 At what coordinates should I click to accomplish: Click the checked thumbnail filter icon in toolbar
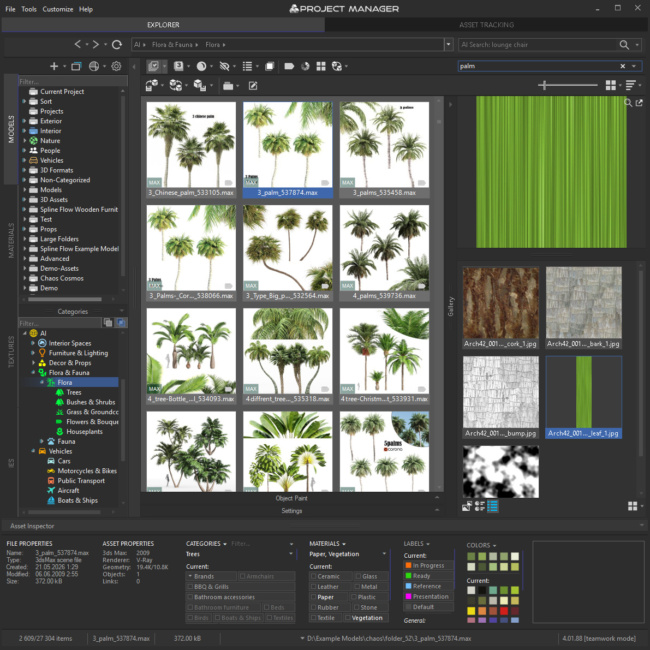pos(153,66)
